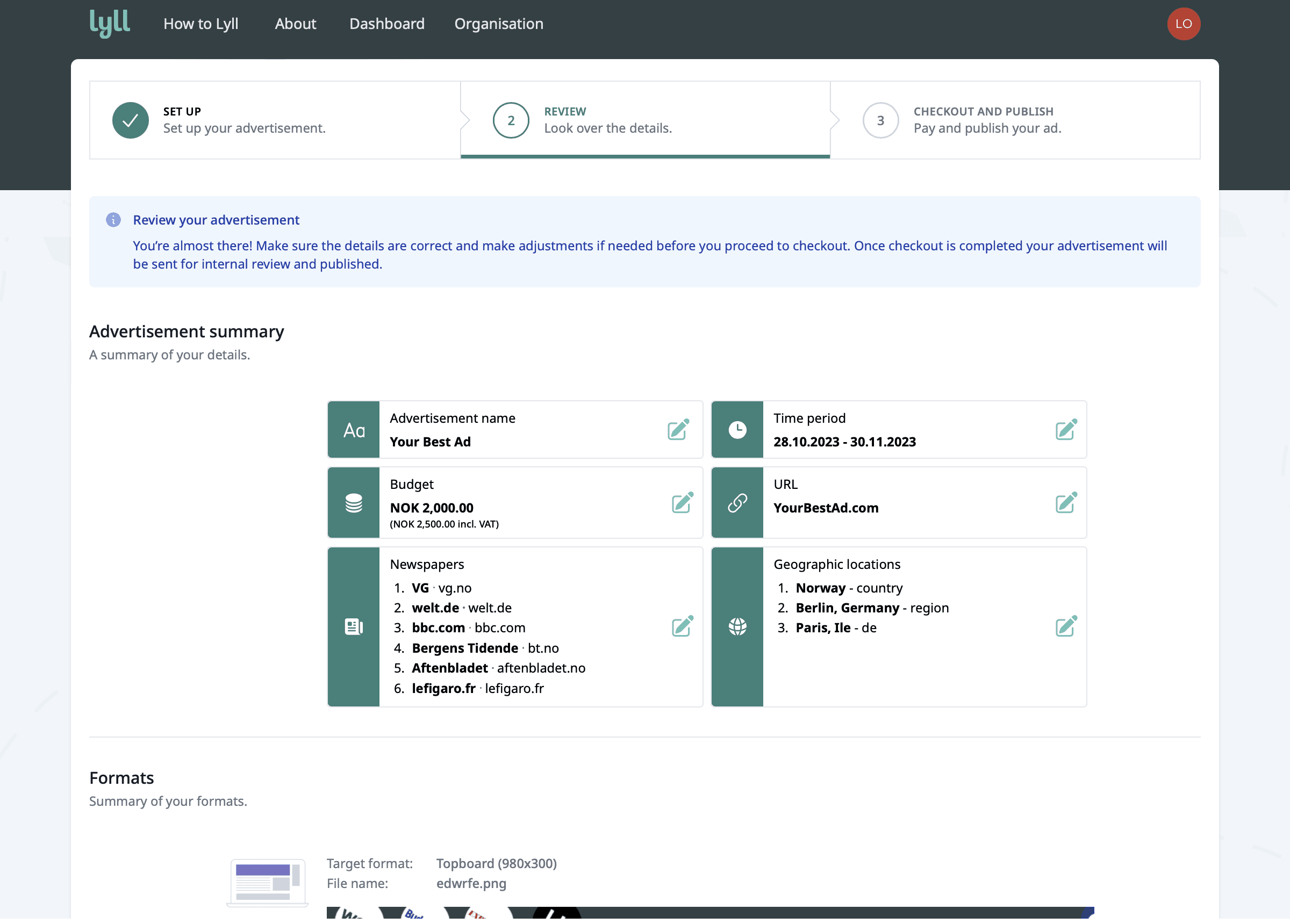Image resolution: width=1290 pixels, height=924 pixels.
Task: Click the Aa advertisement name icon
Action: [354, 430]
